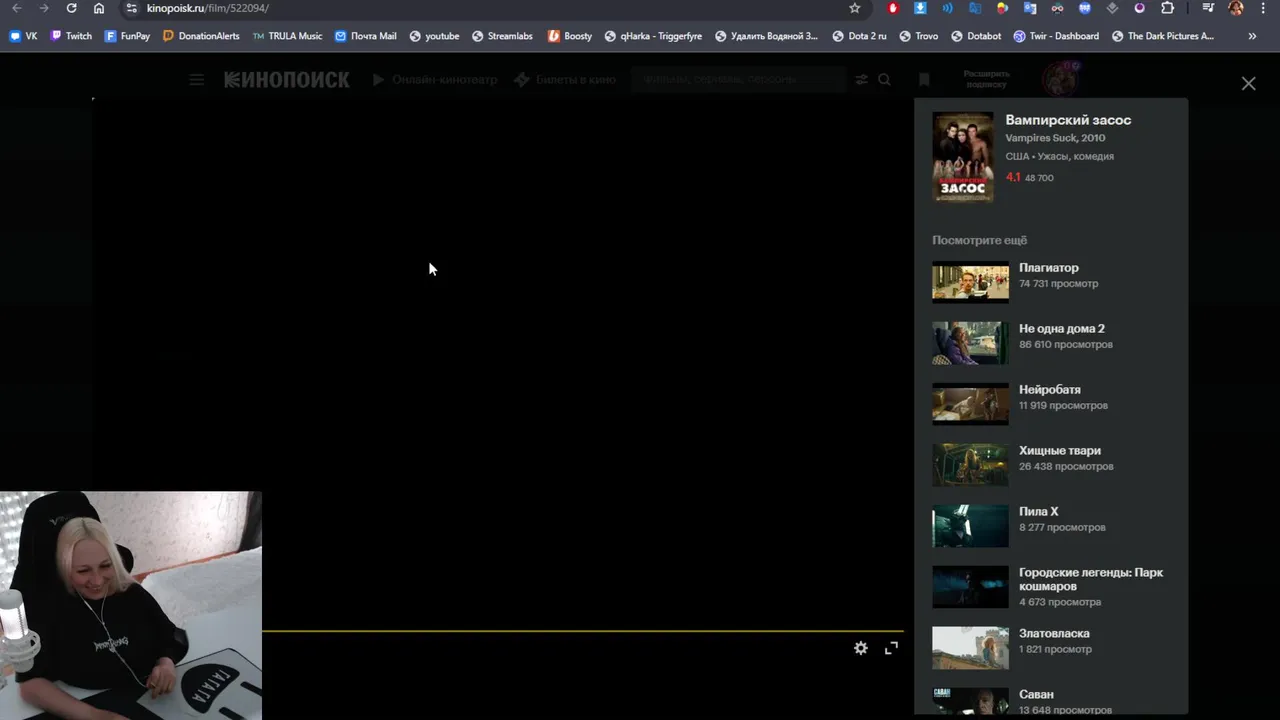The height and width of the screenshot is (720, 1280).
Task: Open the Trovo bookmark
Action: coord(918,36)
